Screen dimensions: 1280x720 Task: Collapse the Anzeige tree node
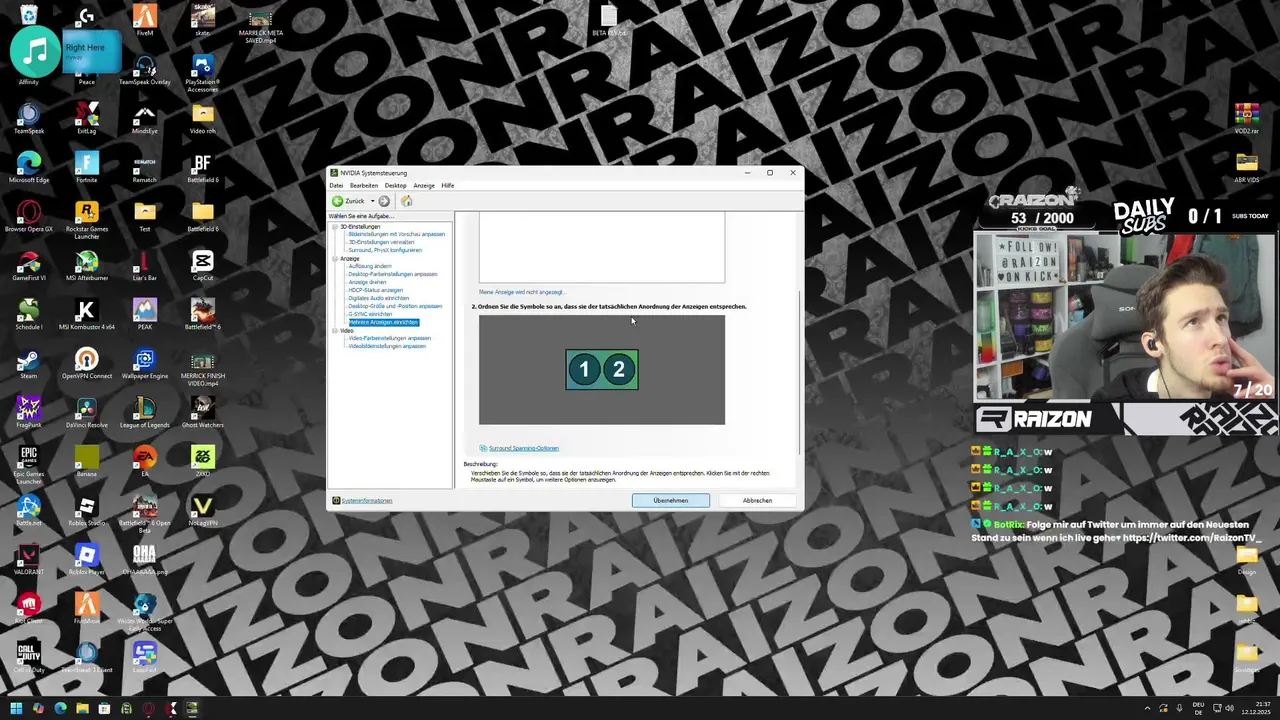pos(335,259)
